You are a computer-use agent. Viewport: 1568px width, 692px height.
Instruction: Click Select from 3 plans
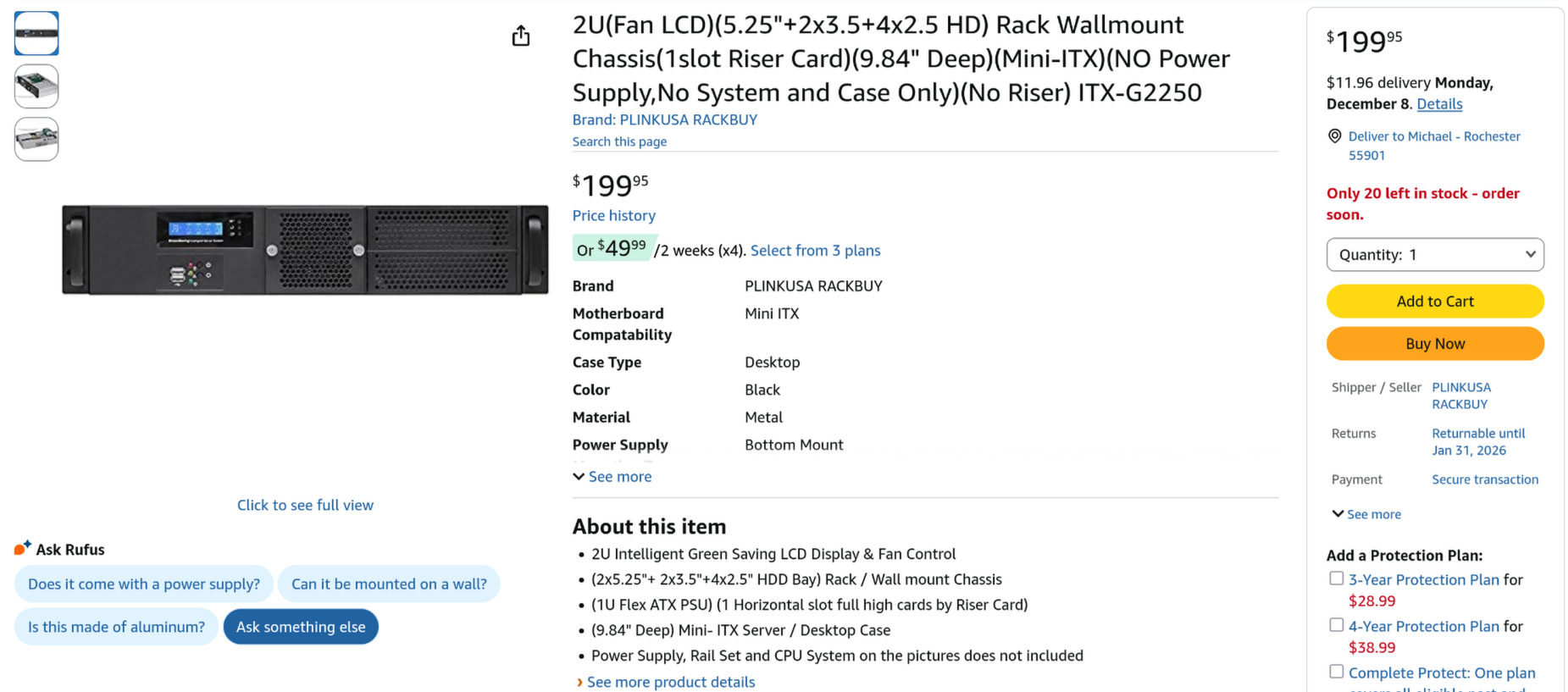815,250
